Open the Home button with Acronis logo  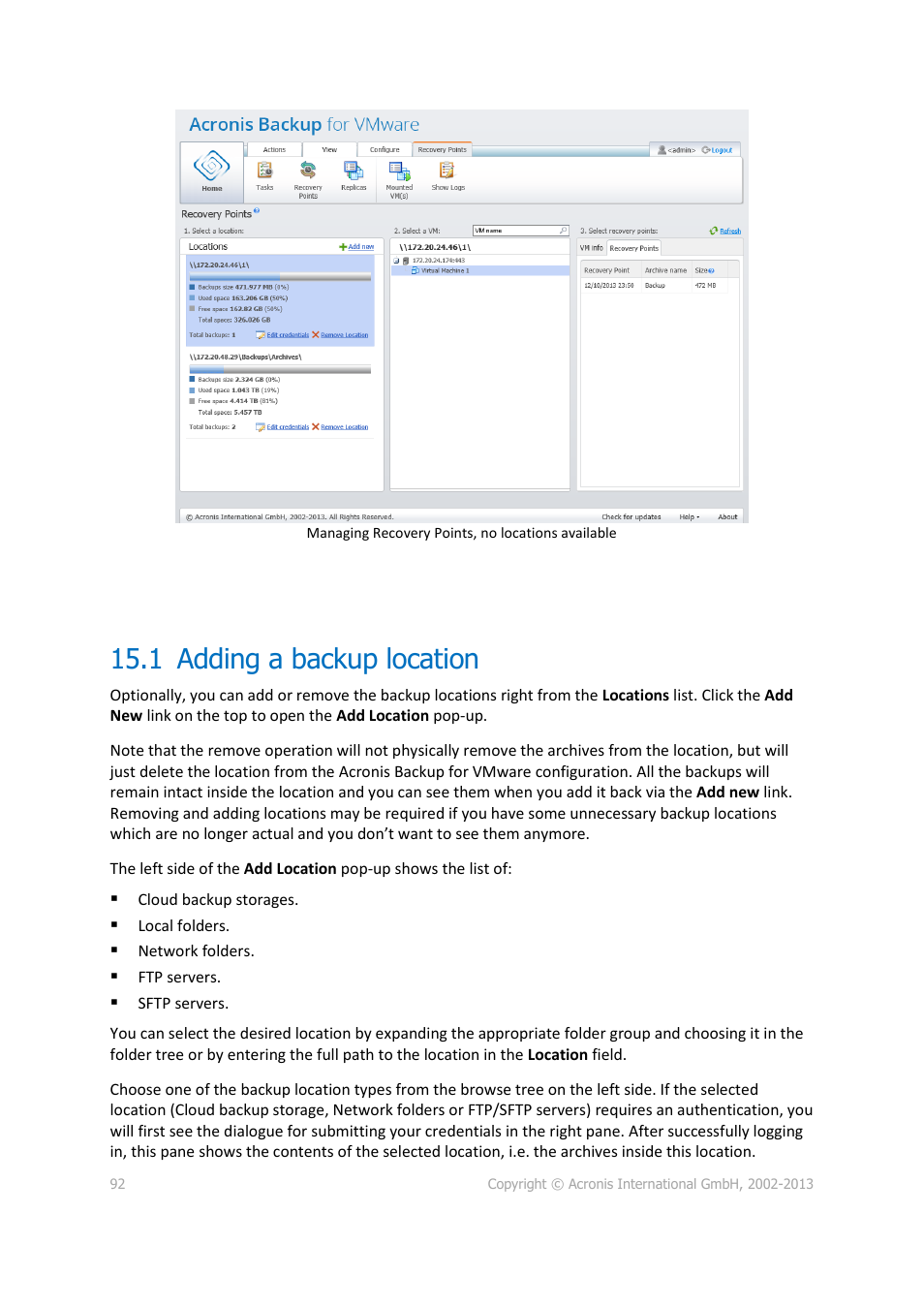[212, 172]
